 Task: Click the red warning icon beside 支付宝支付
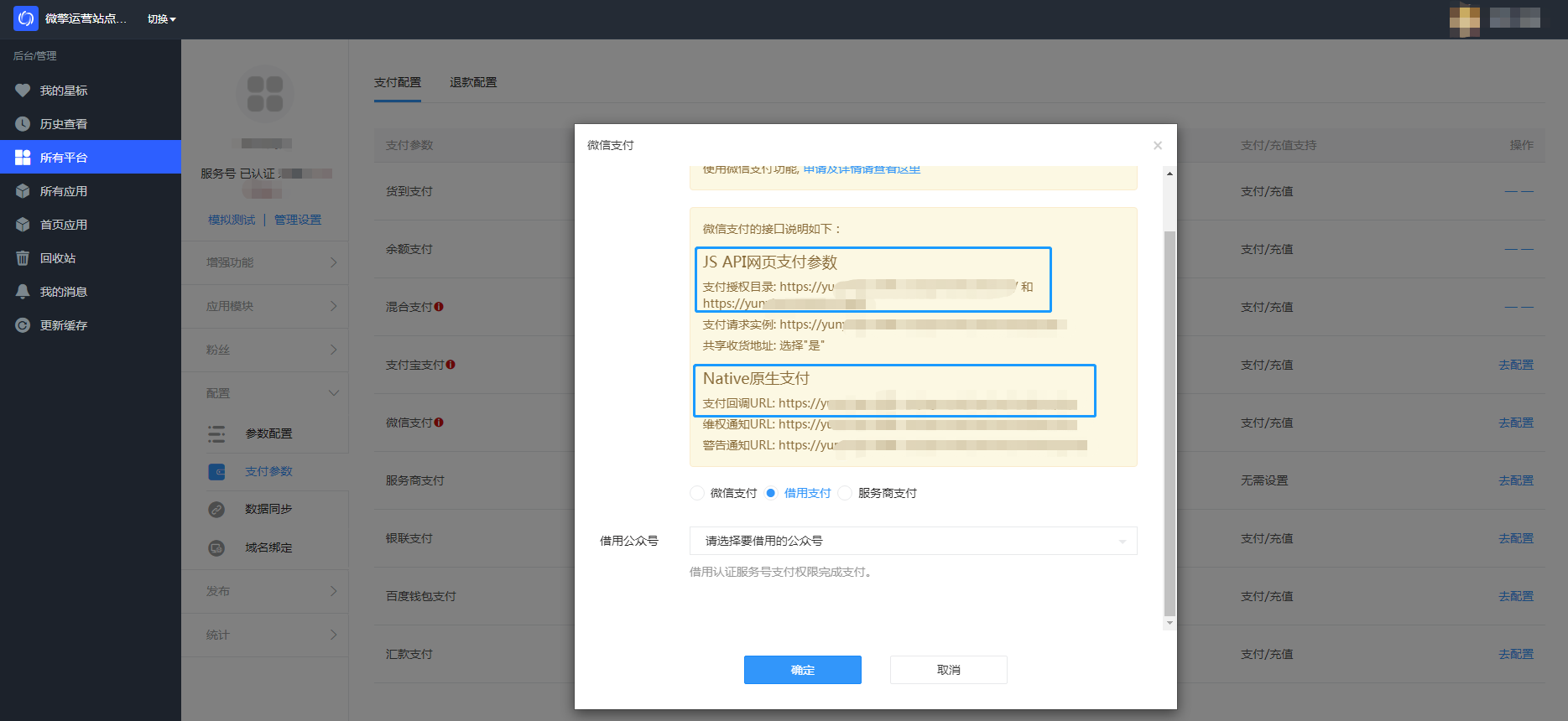coord(451,365)
